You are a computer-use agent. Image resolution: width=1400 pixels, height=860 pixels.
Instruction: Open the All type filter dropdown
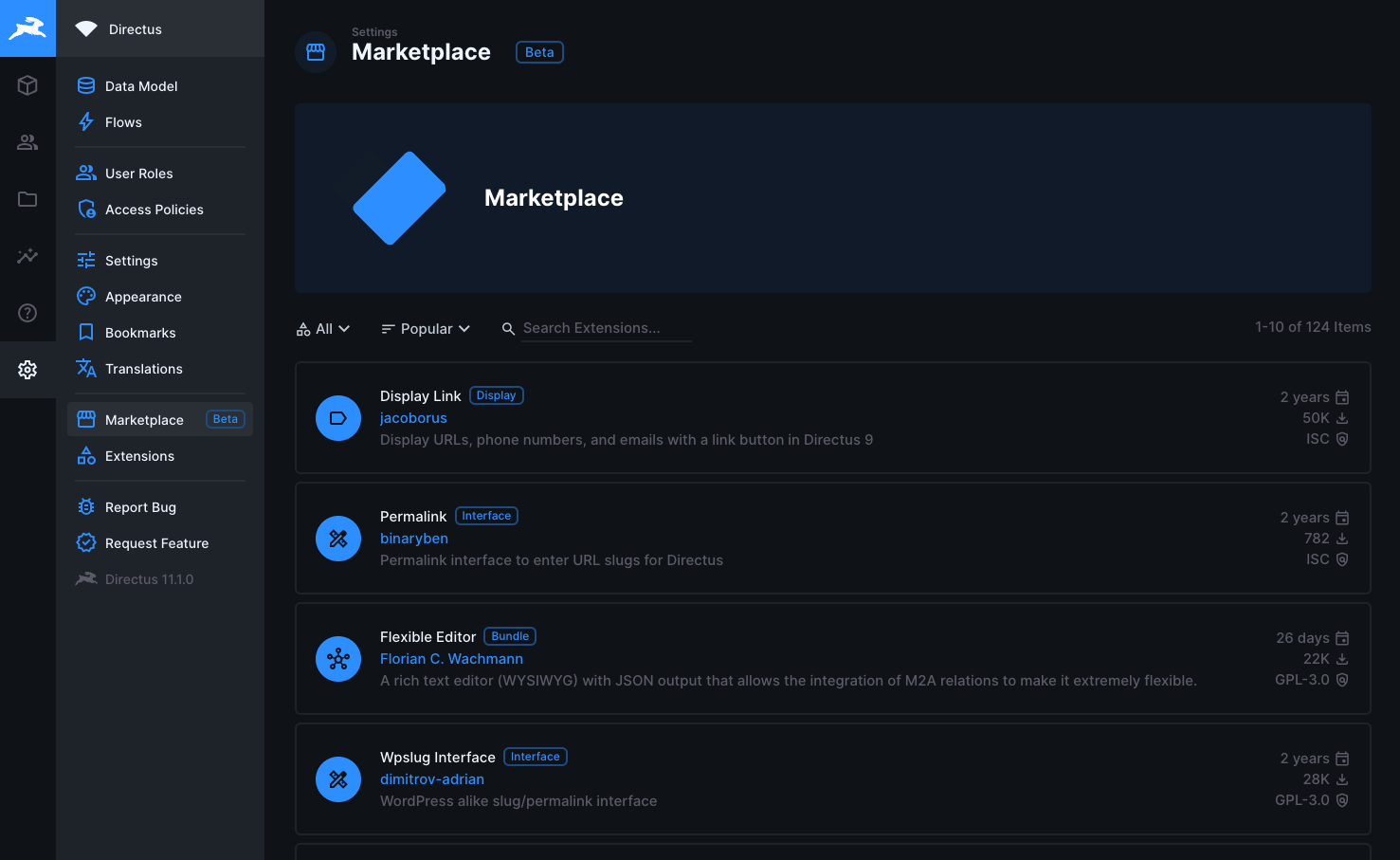pyautogui.click(x=323, y=328)
